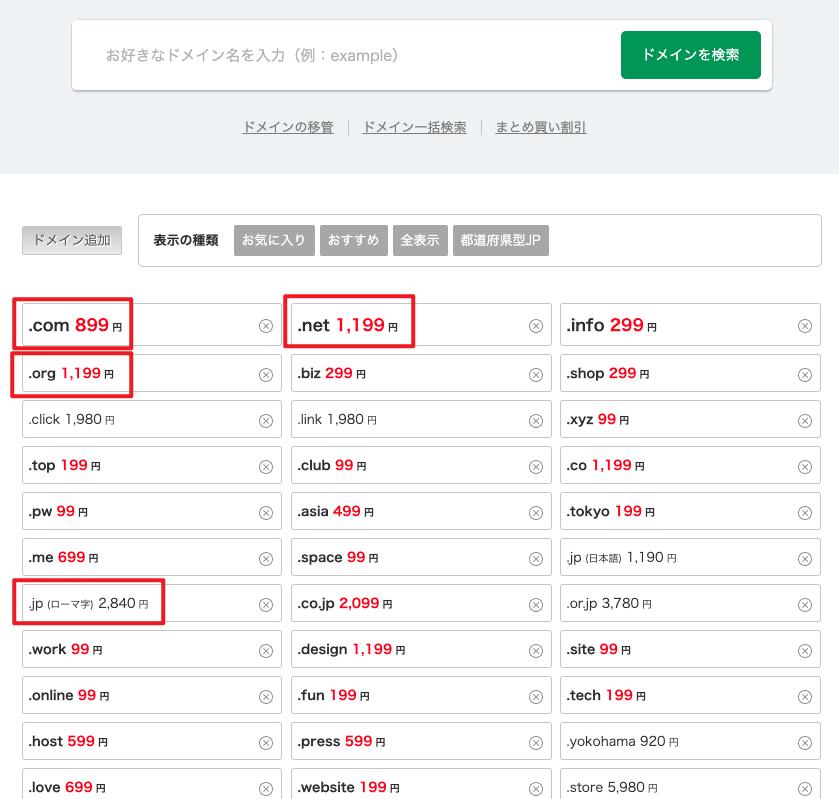839x799 pixels.
Task: Remove the .design domain entry
Action: [536, 649]
